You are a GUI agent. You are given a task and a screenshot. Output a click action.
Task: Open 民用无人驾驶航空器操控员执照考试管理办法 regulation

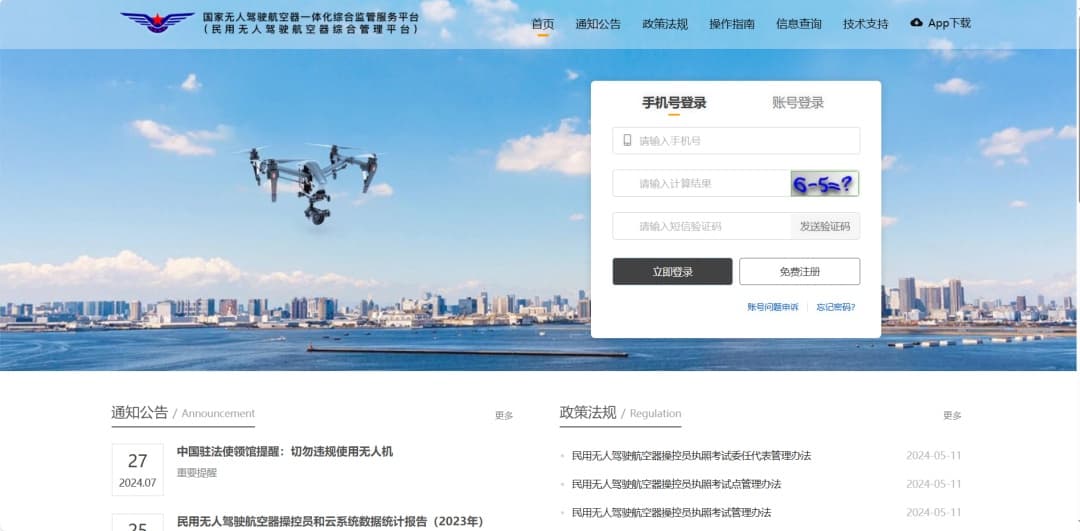point(672,512)
